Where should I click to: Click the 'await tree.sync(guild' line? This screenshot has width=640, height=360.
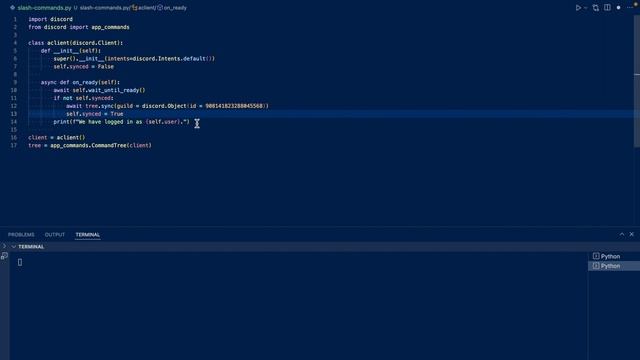click(167, 106)
